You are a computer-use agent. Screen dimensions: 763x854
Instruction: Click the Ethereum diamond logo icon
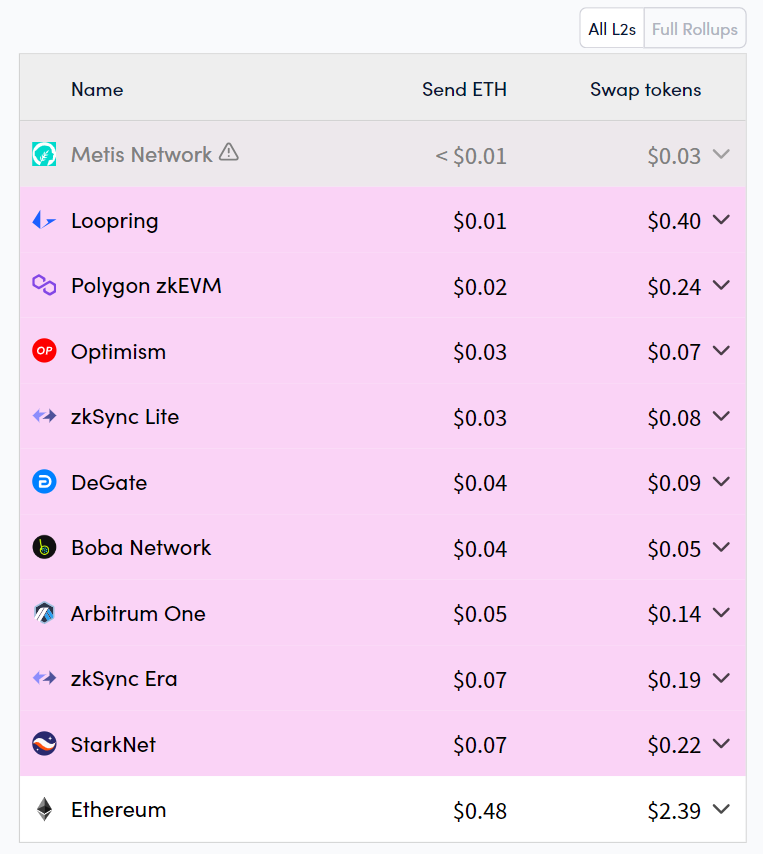[x=44, y=810]
